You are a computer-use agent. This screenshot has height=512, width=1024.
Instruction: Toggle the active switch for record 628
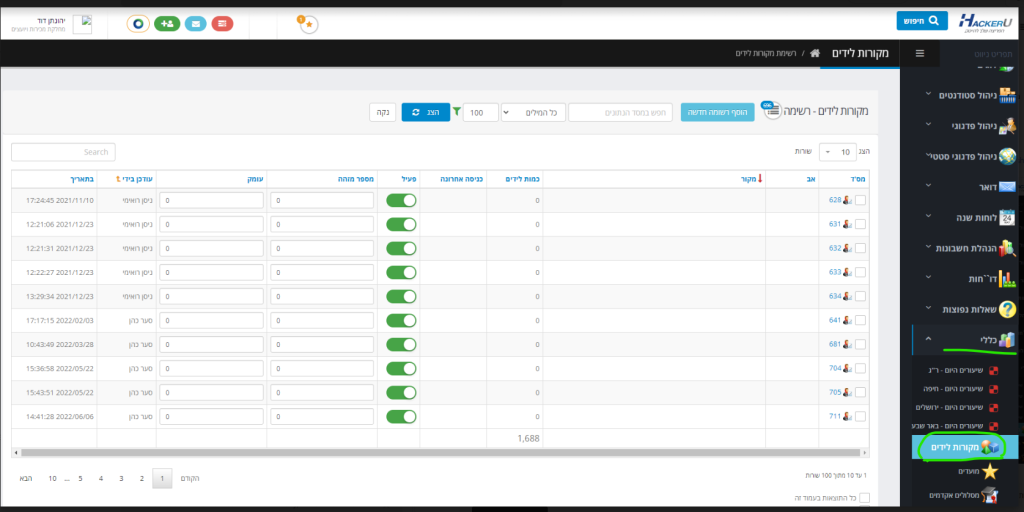(401, 200)
